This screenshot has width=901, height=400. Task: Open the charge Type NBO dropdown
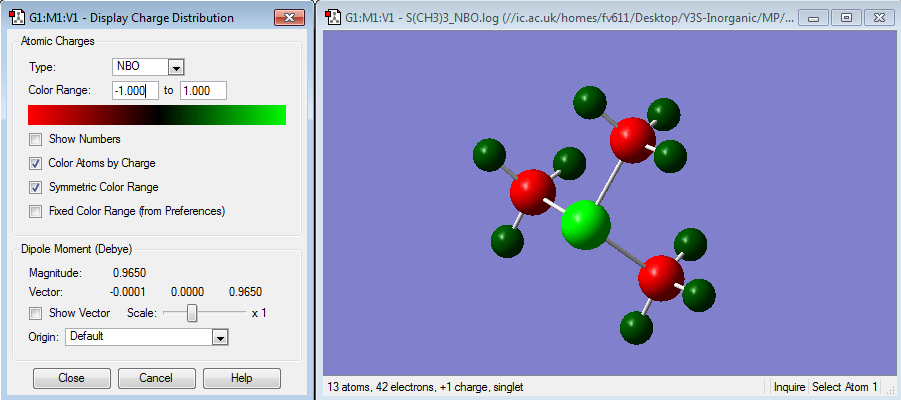(176, 67)
